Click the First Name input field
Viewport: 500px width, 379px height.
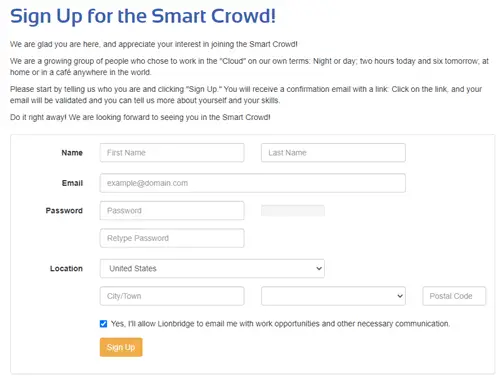pos(172,153)
